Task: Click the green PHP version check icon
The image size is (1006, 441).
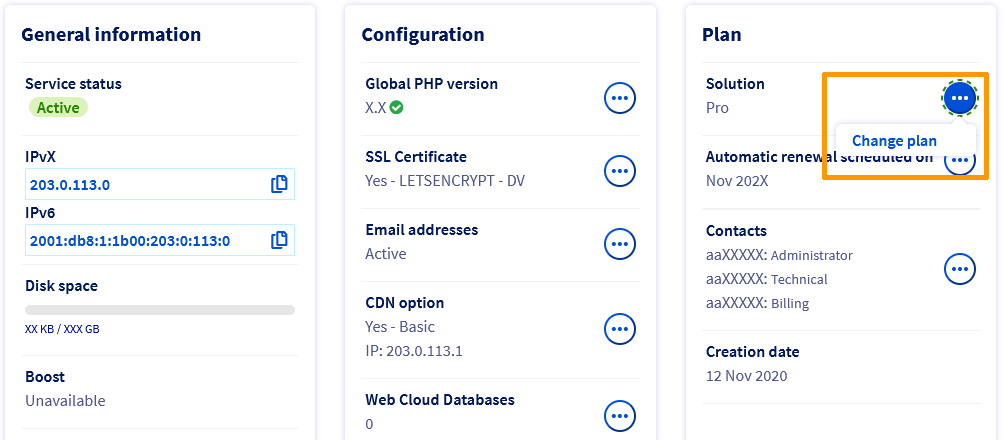Action: (397, 107)
